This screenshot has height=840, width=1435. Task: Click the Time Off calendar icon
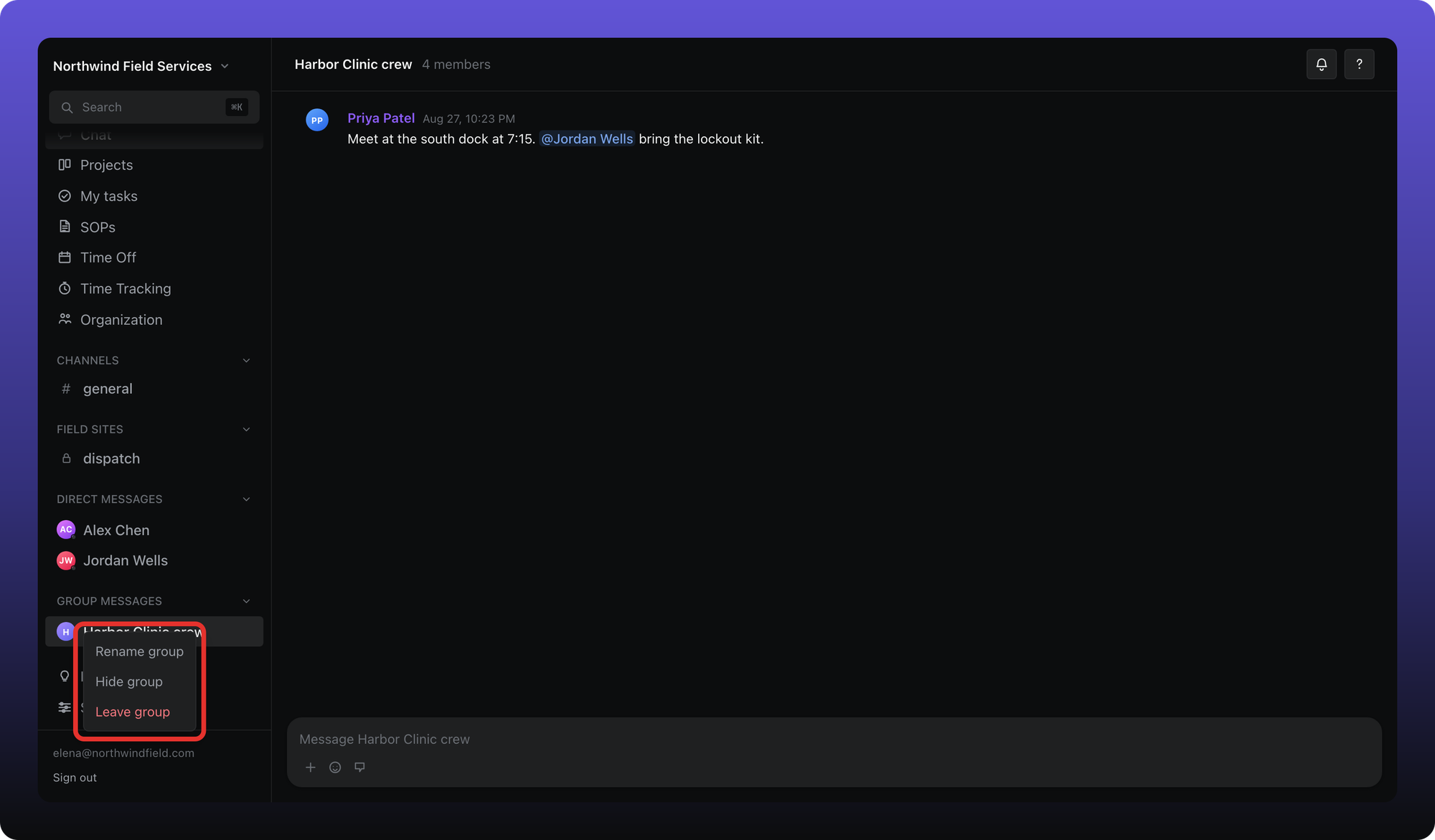click(65, 258)
